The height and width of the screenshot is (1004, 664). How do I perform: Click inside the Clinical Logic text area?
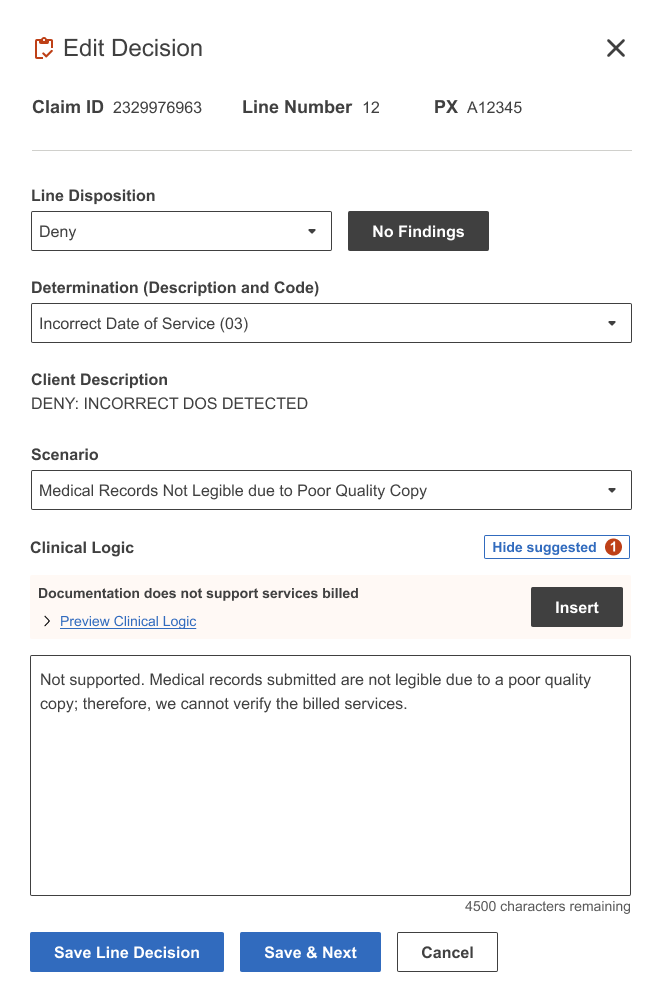pos(330,775)
